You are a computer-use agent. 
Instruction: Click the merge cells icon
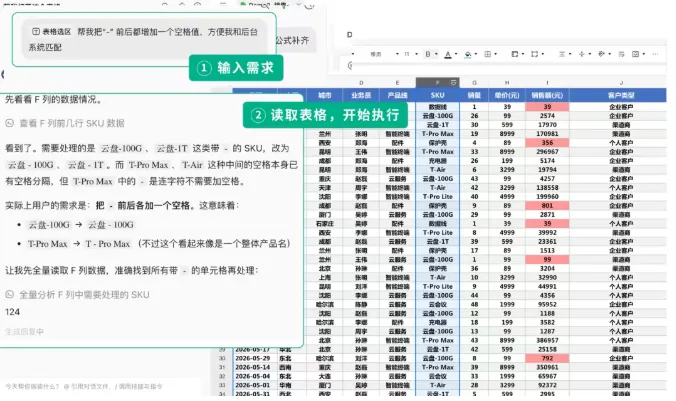coord(515,54)
